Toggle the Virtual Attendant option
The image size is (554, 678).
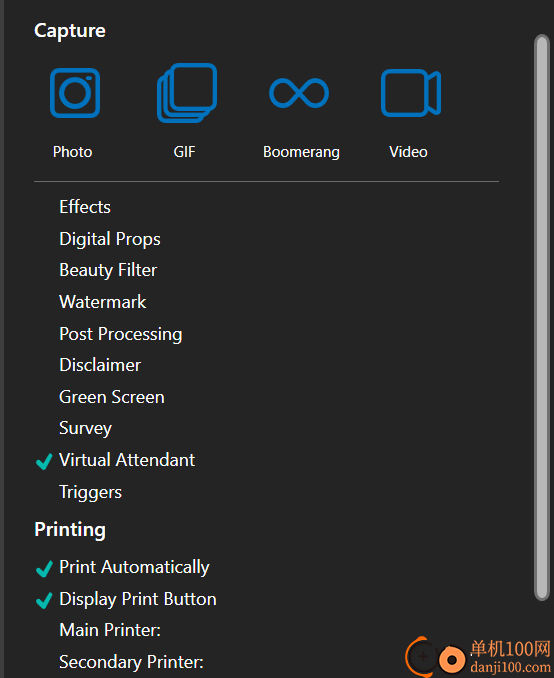coord(127,460)
